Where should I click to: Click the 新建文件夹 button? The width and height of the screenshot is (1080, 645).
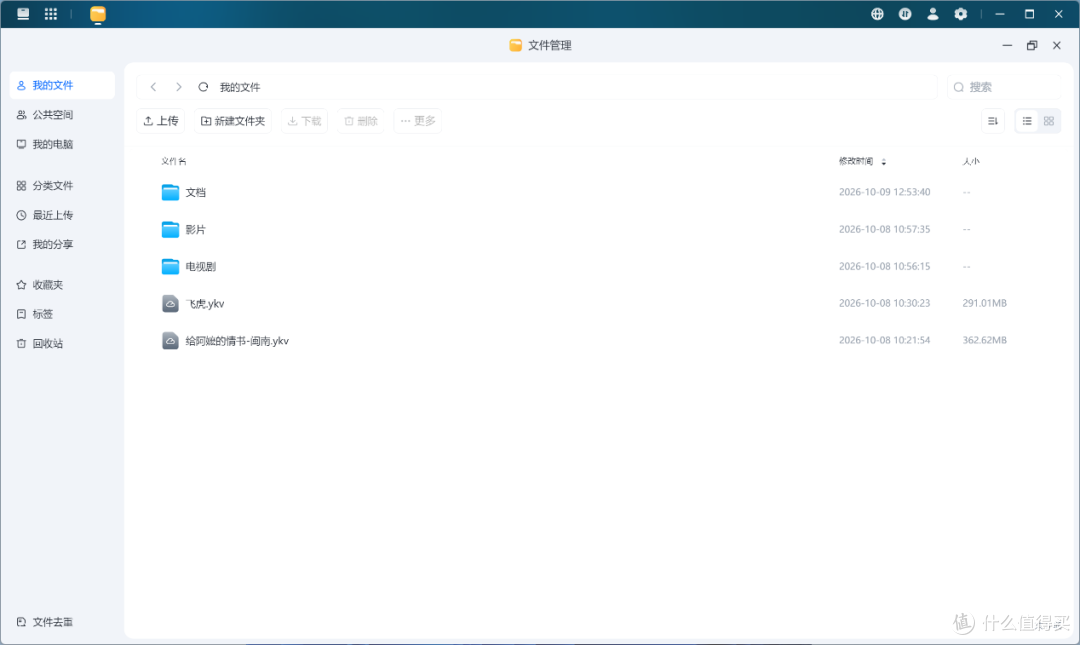point(233,121)
